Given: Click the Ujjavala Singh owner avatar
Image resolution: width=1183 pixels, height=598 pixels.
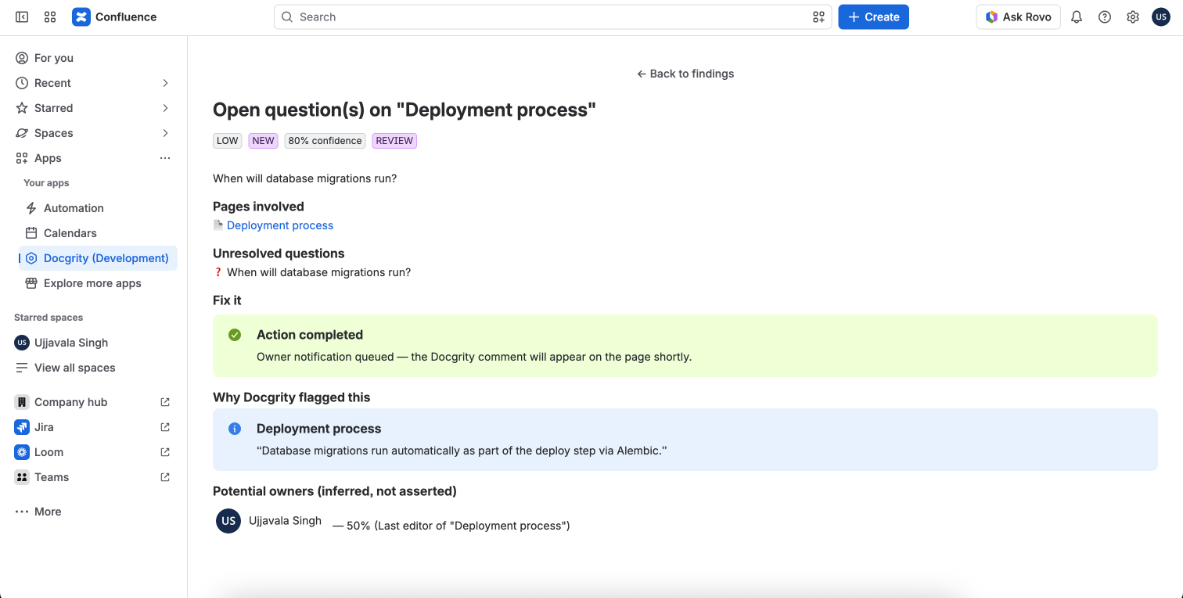Looking at the screenshot, I should (x=229, y=521).
